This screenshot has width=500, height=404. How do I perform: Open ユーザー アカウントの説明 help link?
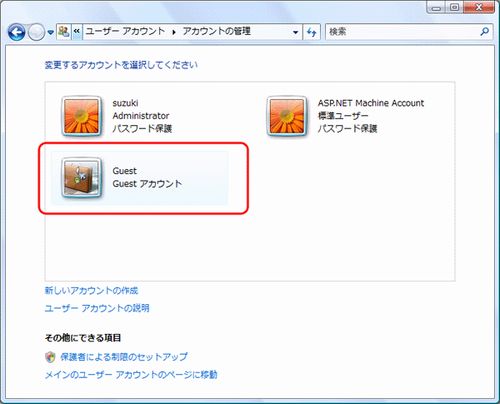(x=97, y=308)
